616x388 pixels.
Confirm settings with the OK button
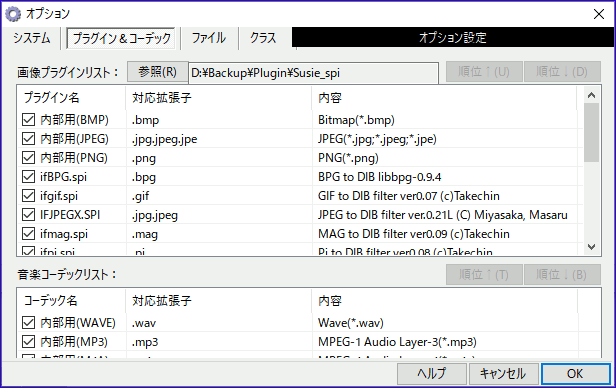575,373
